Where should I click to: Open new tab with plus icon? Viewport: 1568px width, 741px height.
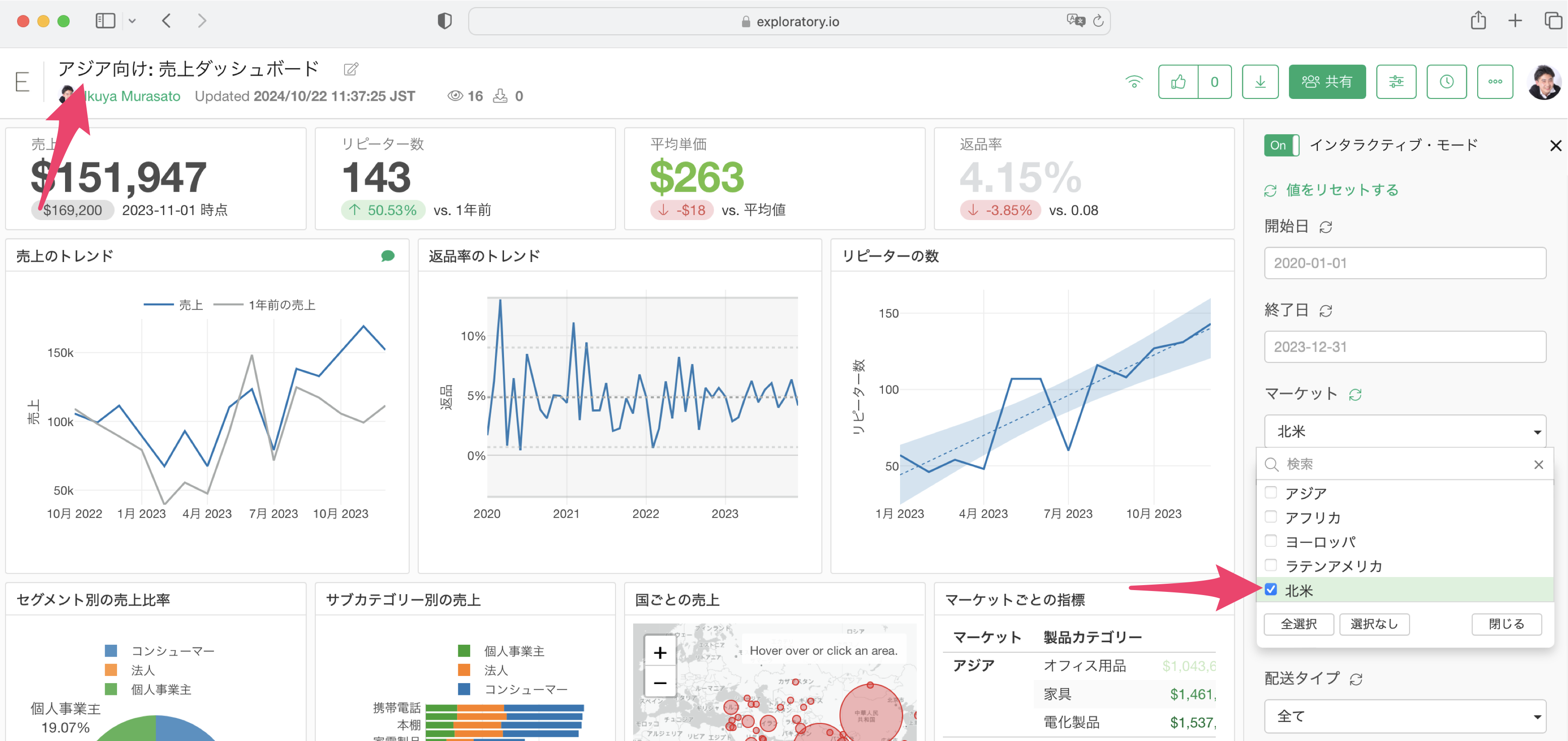coord(1515,21)
